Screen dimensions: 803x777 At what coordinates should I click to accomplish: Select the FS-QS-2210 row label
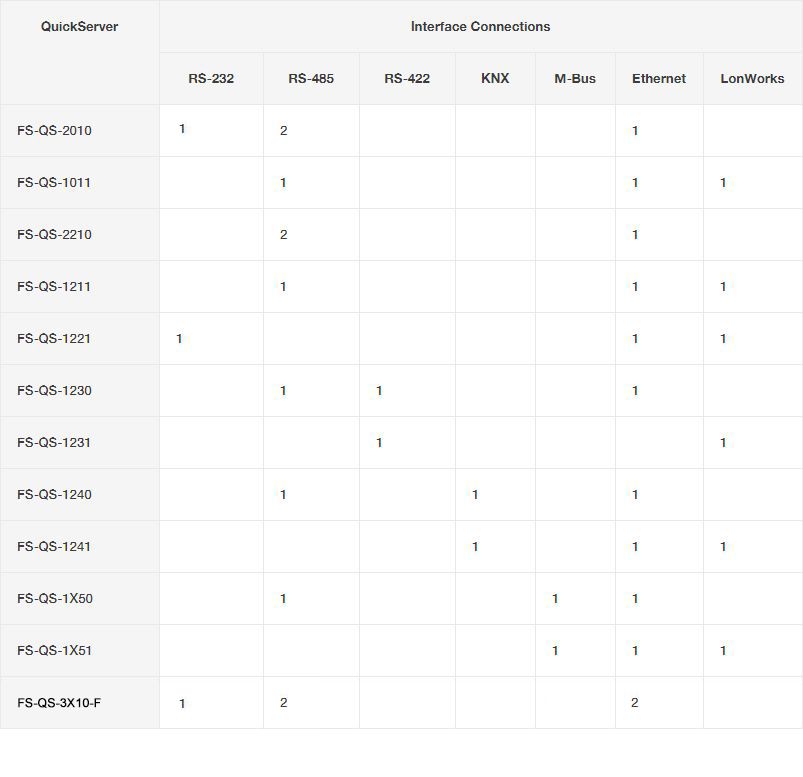54,235
